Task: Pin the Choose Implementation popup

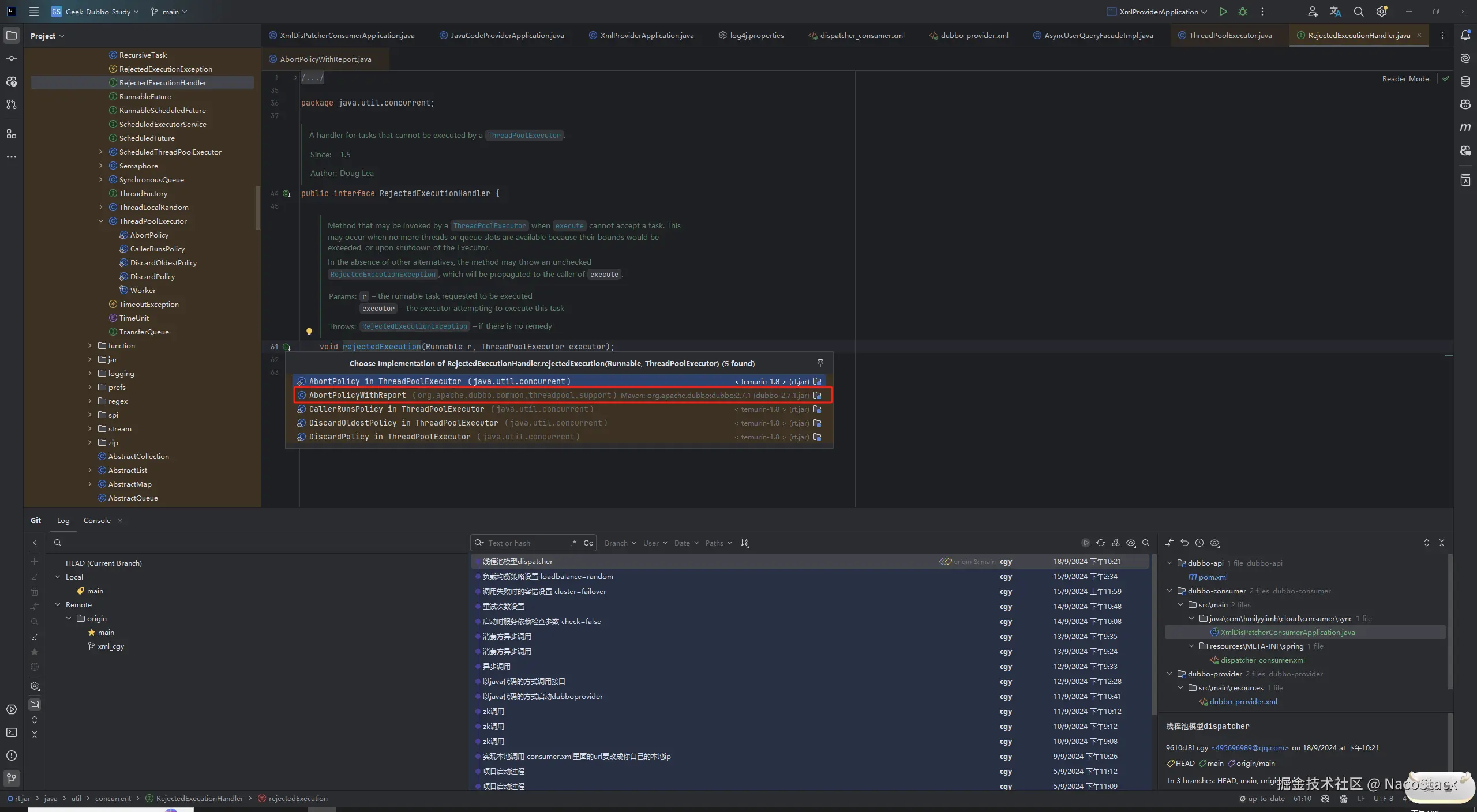Action: click(820, 363)
